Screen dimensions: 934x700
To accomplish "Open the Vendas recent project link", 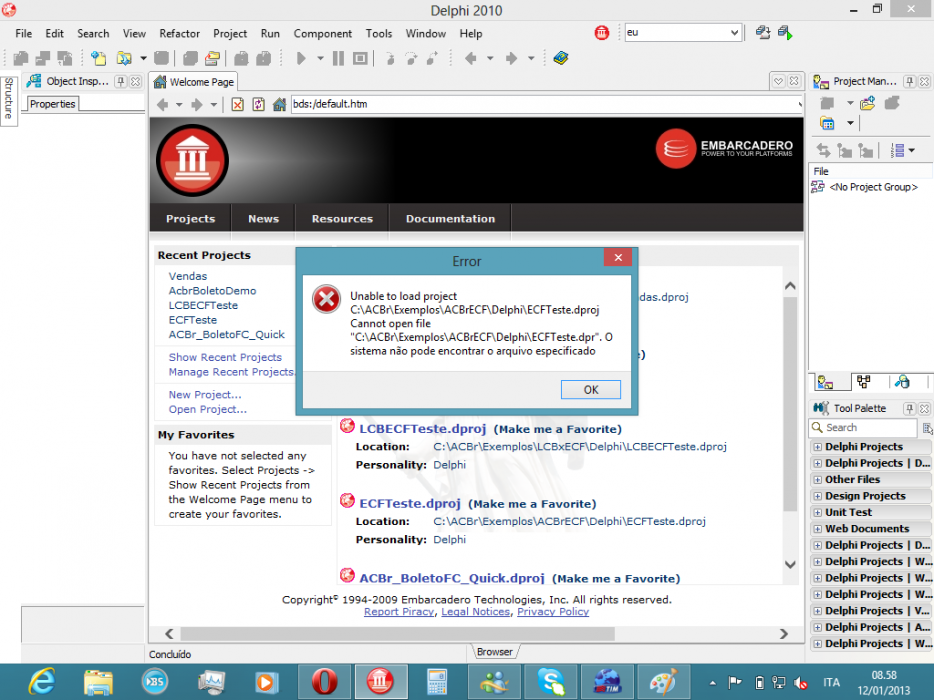I will pos(188,276).
